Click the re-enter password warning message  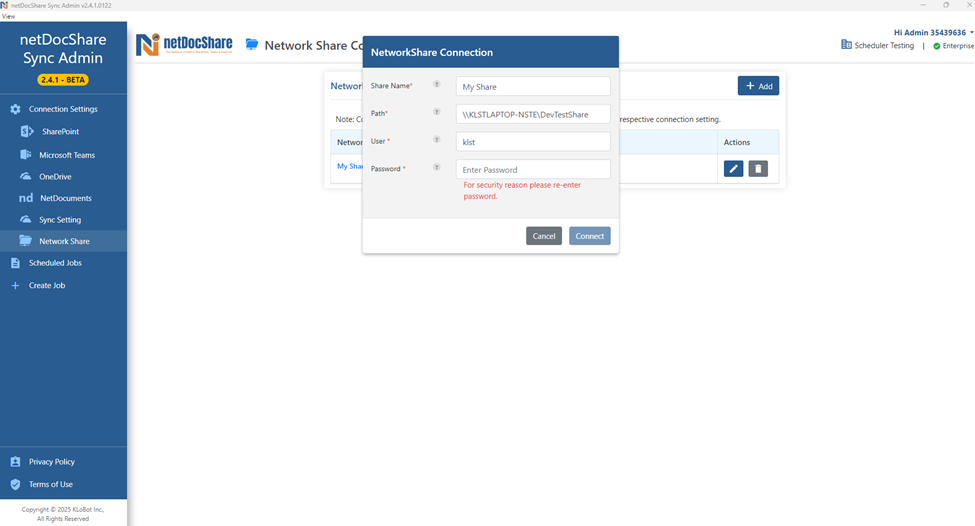[522, 190]
